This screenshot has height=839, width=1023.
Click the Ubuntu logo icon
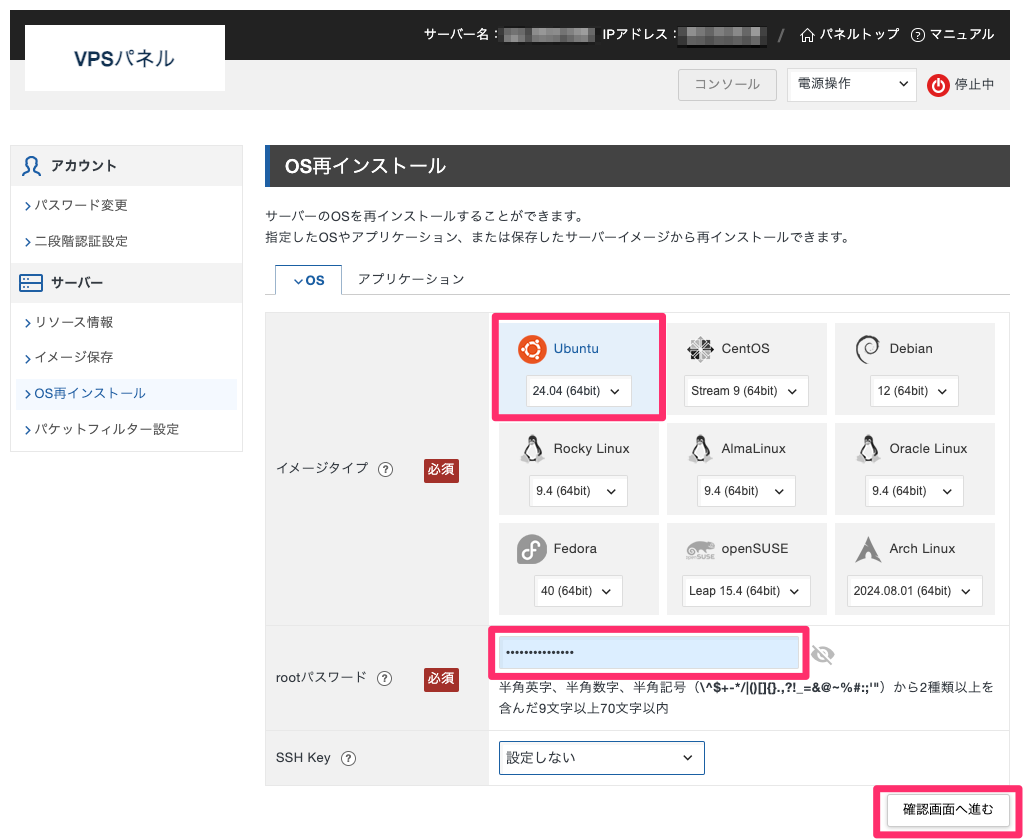coord(532,349)
